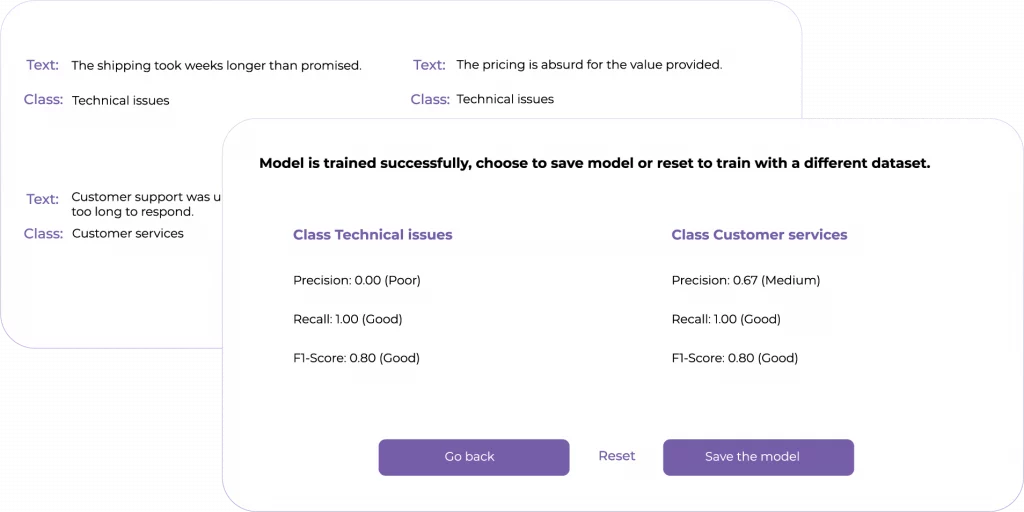Click the Go back button
The width and height of the screenshot is (1024, 512).
click(x=473, y=457)
